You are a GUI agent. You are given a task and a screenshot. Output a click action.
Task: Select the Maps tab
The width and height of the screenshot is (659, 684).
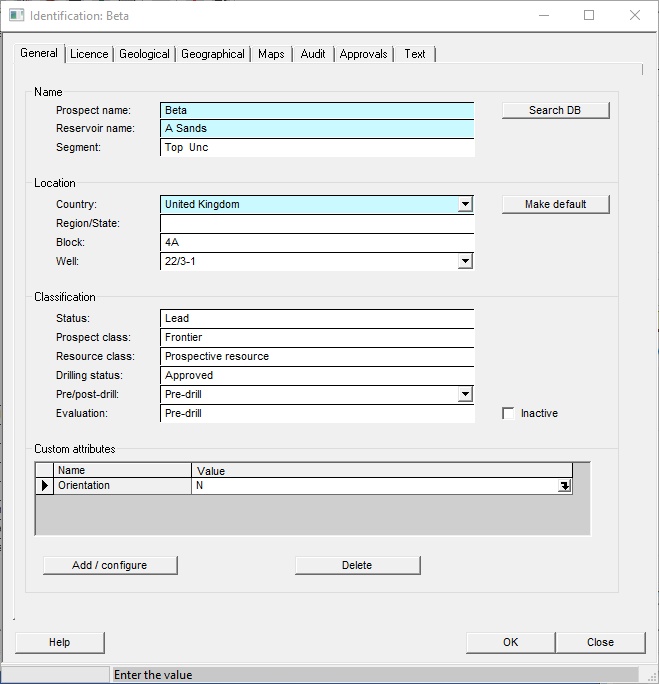click(271, 54)
